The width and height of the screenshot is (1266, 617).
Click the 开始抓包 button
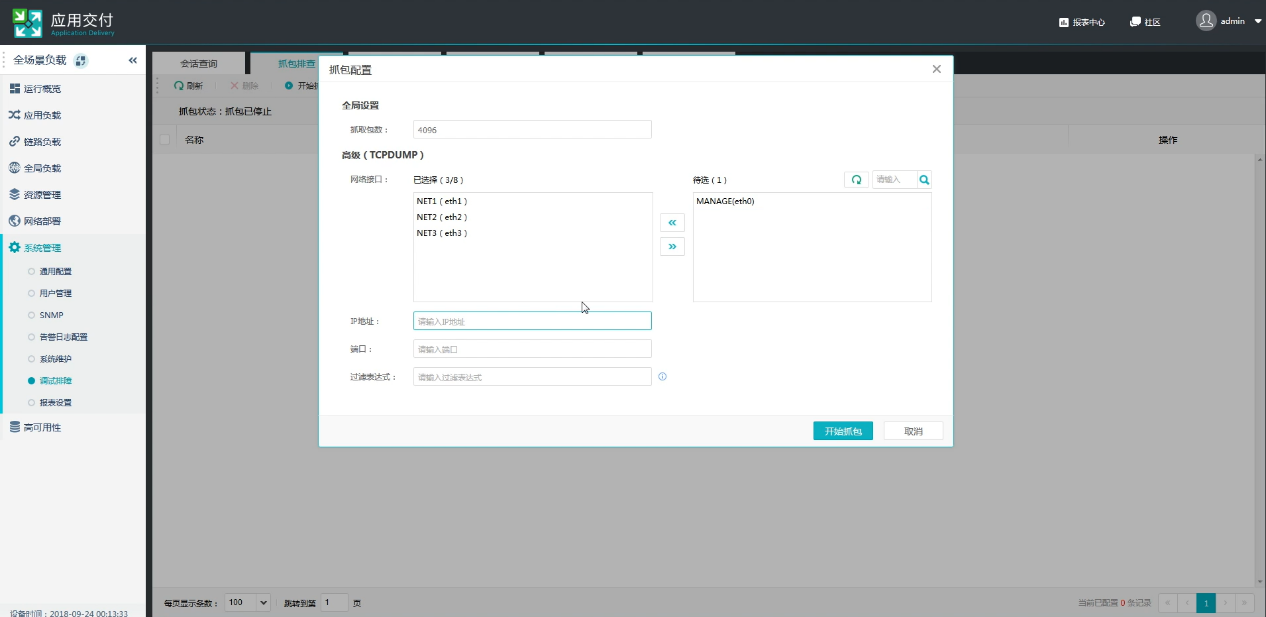click(x=843, y=431)
